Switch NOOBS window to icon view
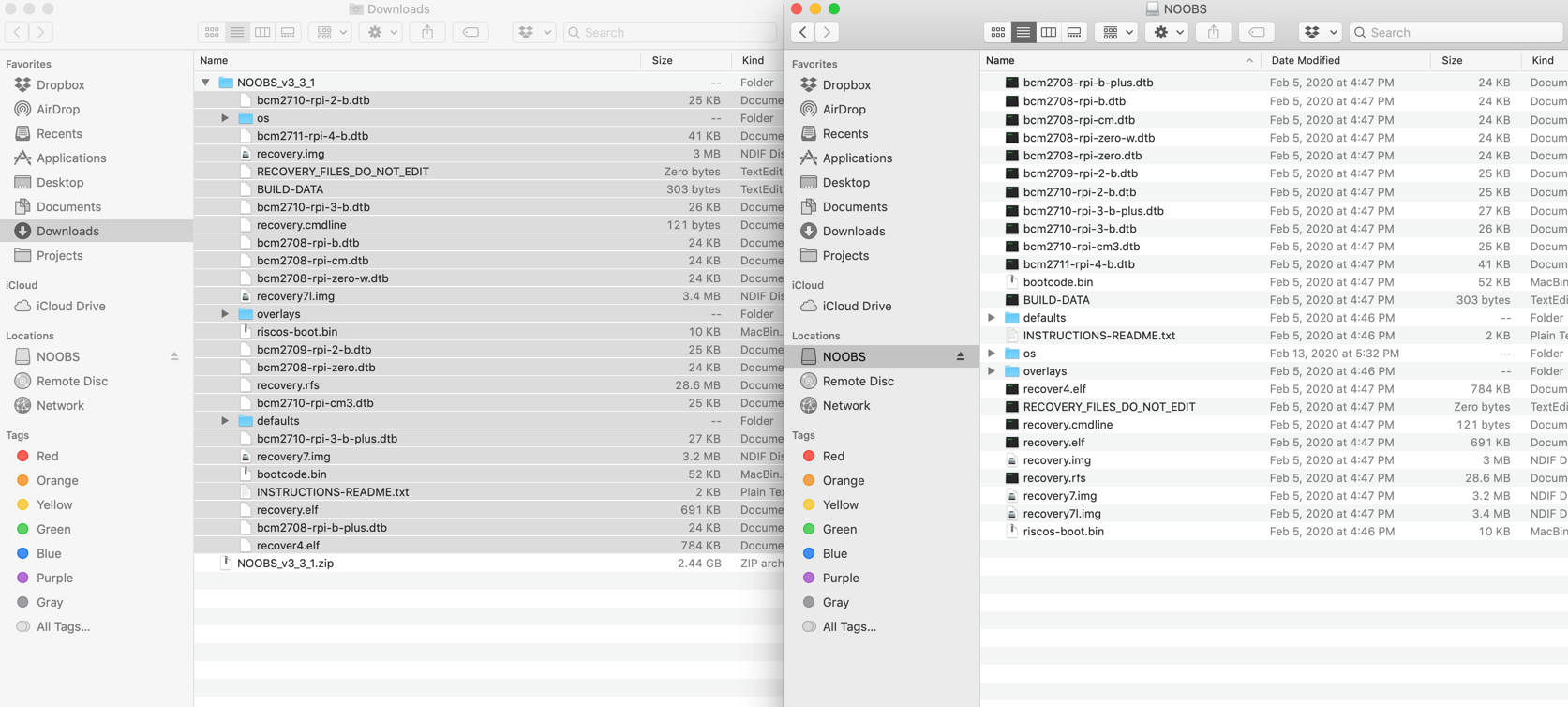This screenshot has height=707, width=1568. [x=997, y=32]
